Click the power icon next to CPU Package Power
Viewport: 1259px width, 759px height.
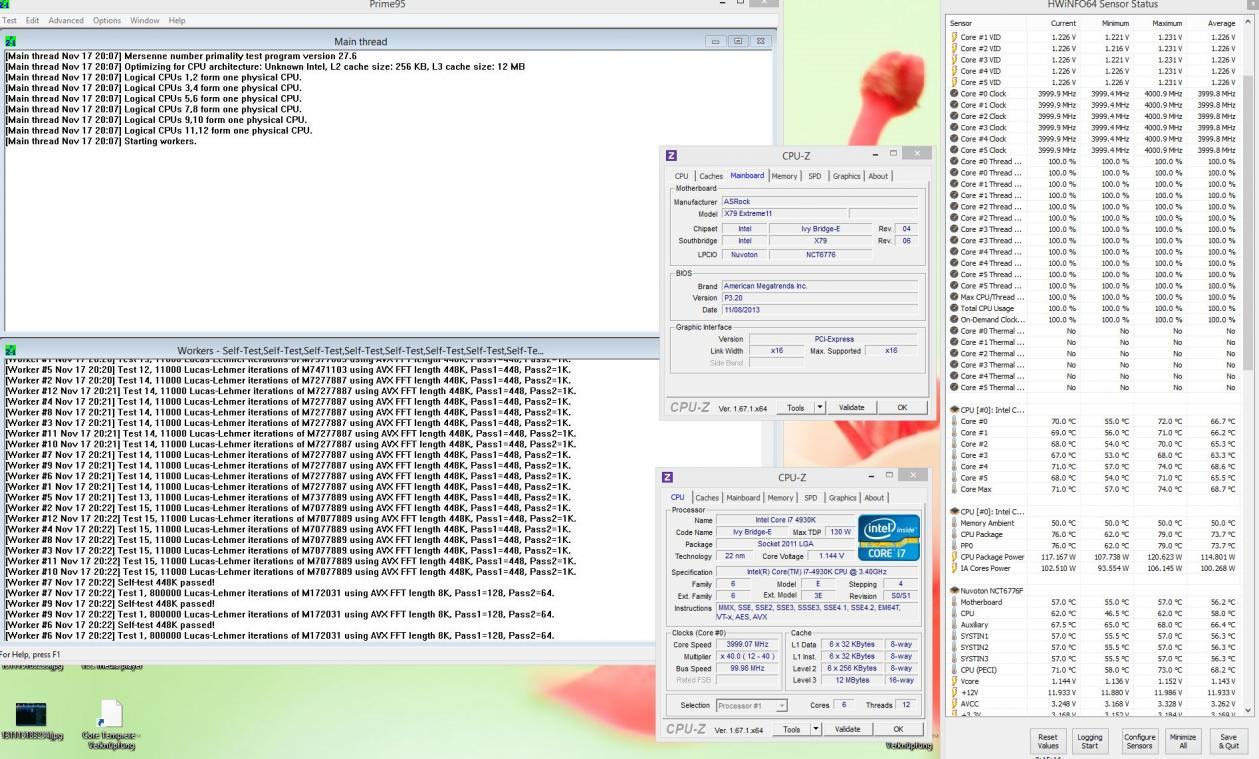point(953,556)
